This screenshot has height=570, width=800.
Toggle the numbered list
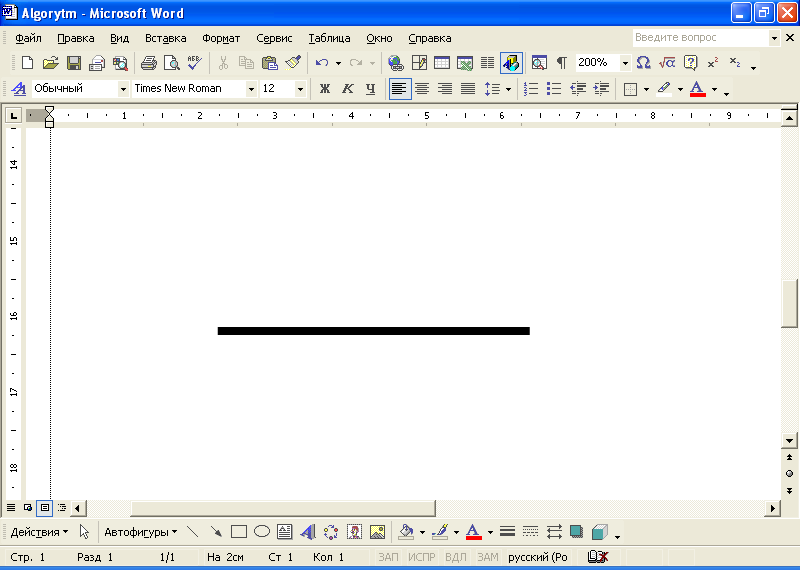point(531,89)
